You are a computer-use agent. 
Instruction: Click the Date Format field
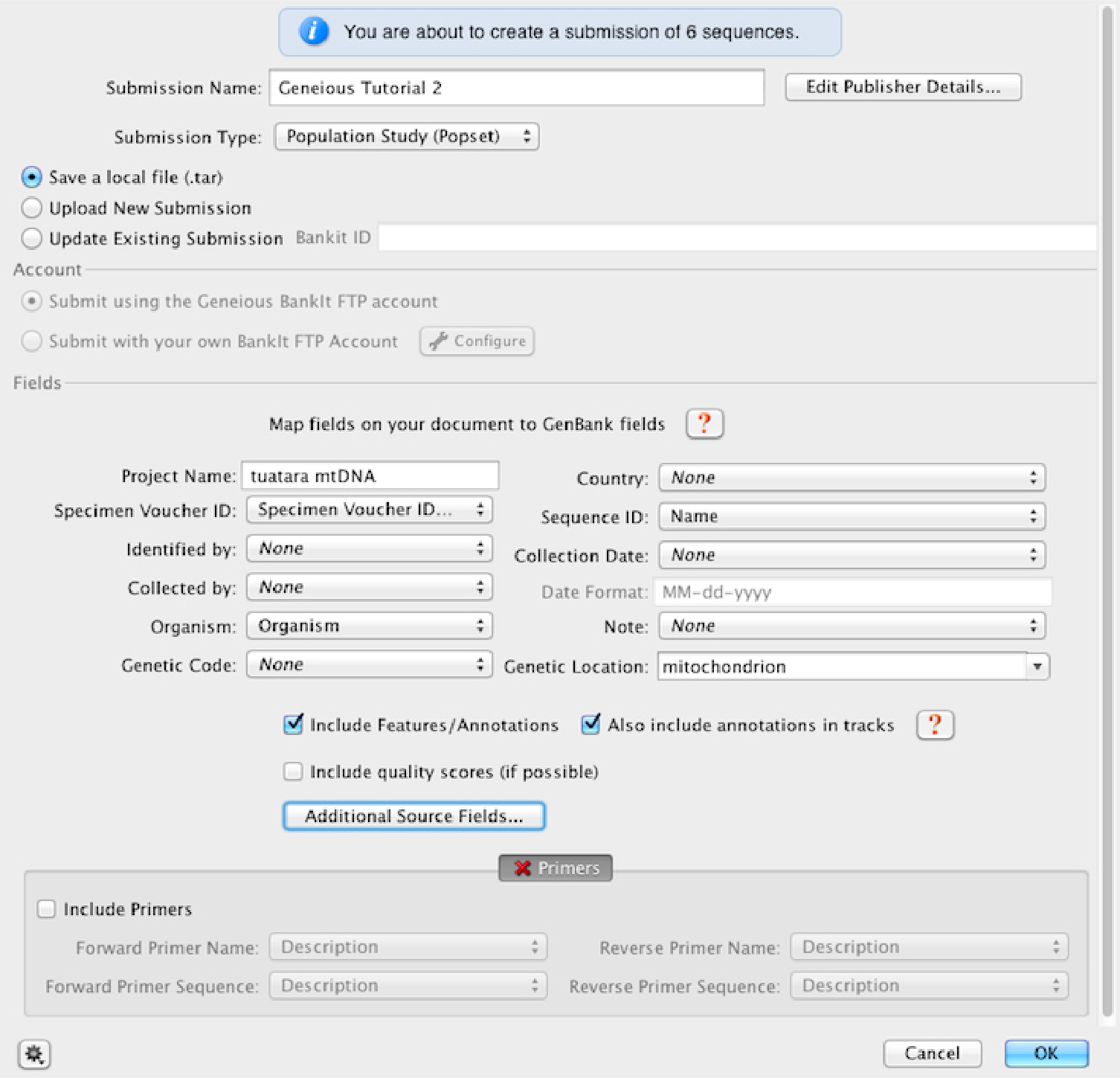[x=852, y=592]
